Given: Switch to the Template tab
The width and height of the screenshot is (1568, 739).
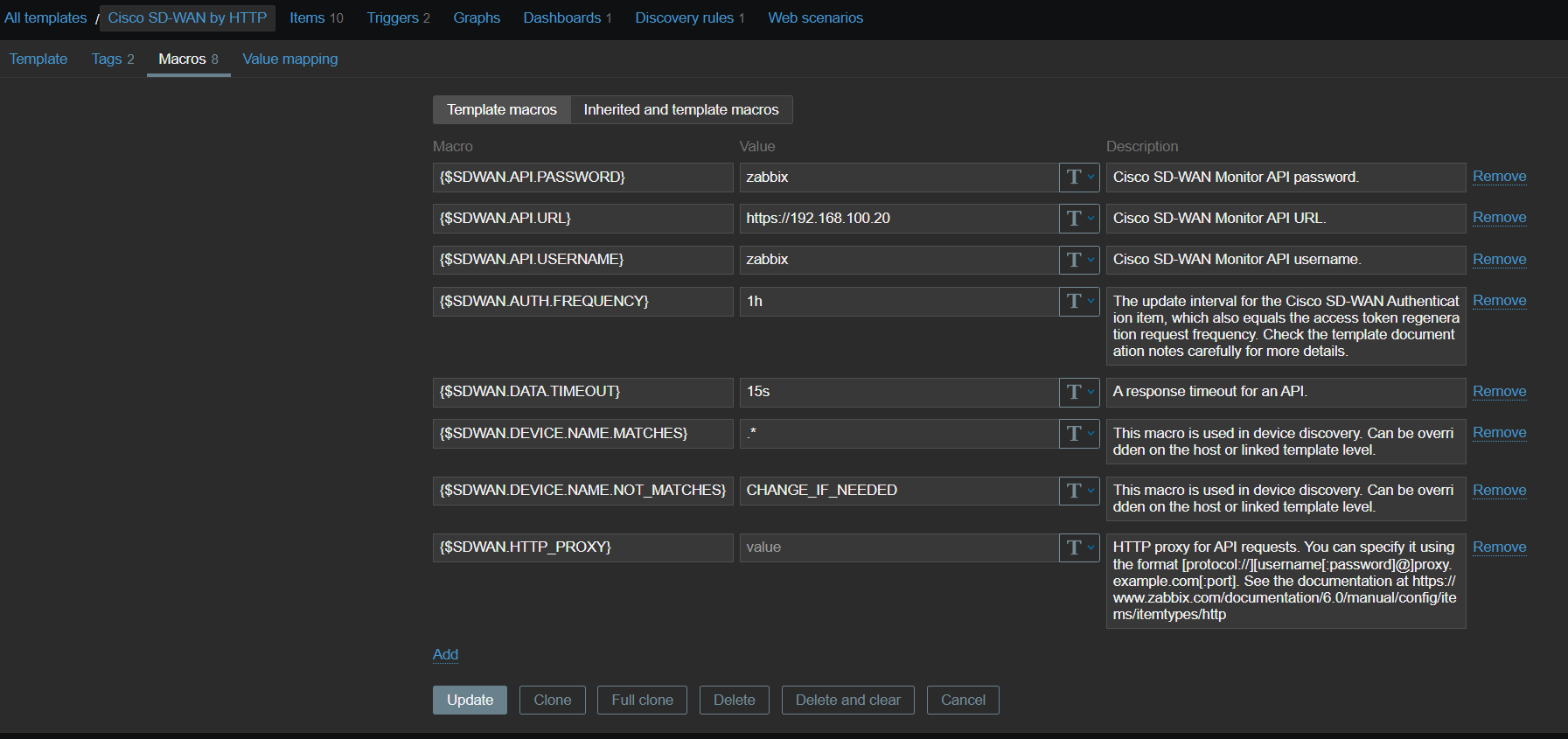Looking at the screenshot, I should click(38, 59).
